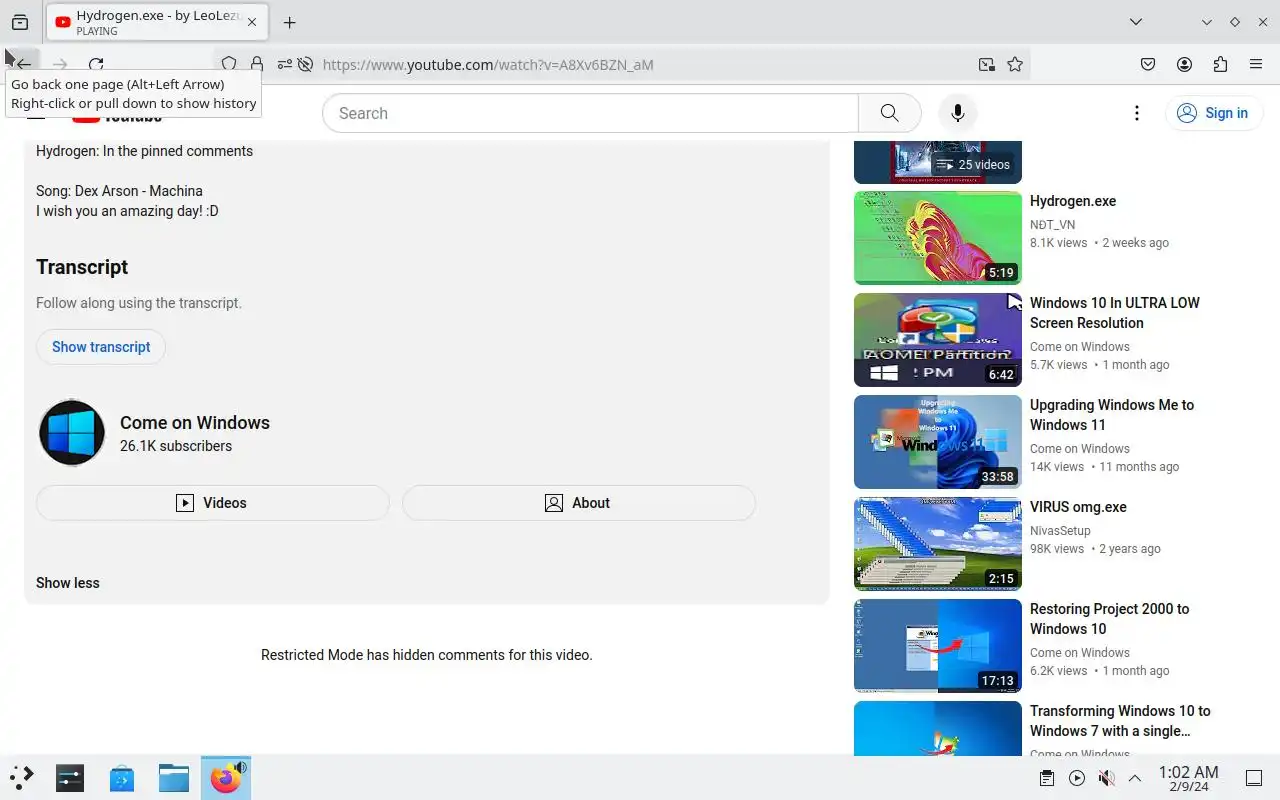Reload the current YouTube page
The image size is (1280, 800).
pos(96,64)
